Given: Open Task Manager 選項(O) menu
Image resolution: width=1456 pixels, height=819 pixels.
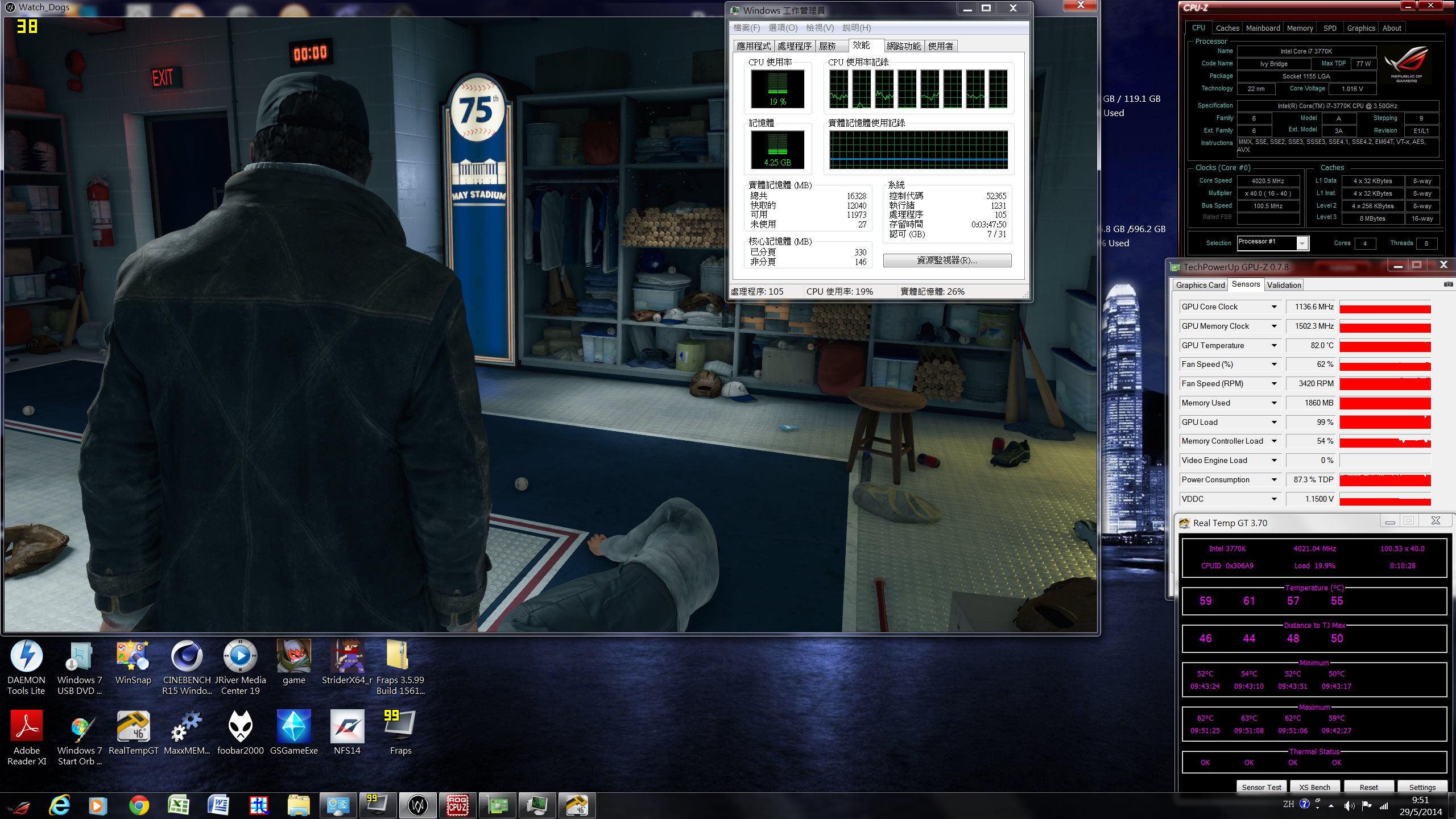Looking at the screenshot, I should (783, 27).
